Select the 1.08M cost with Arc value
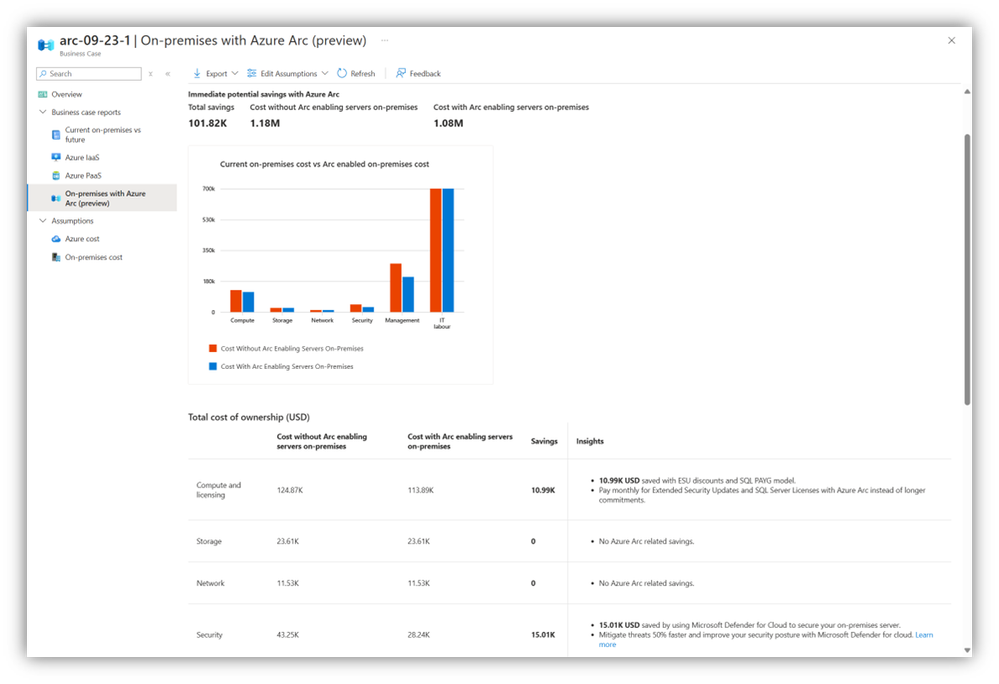This screenshot has width=999, height=684. (x=449, y=124)
